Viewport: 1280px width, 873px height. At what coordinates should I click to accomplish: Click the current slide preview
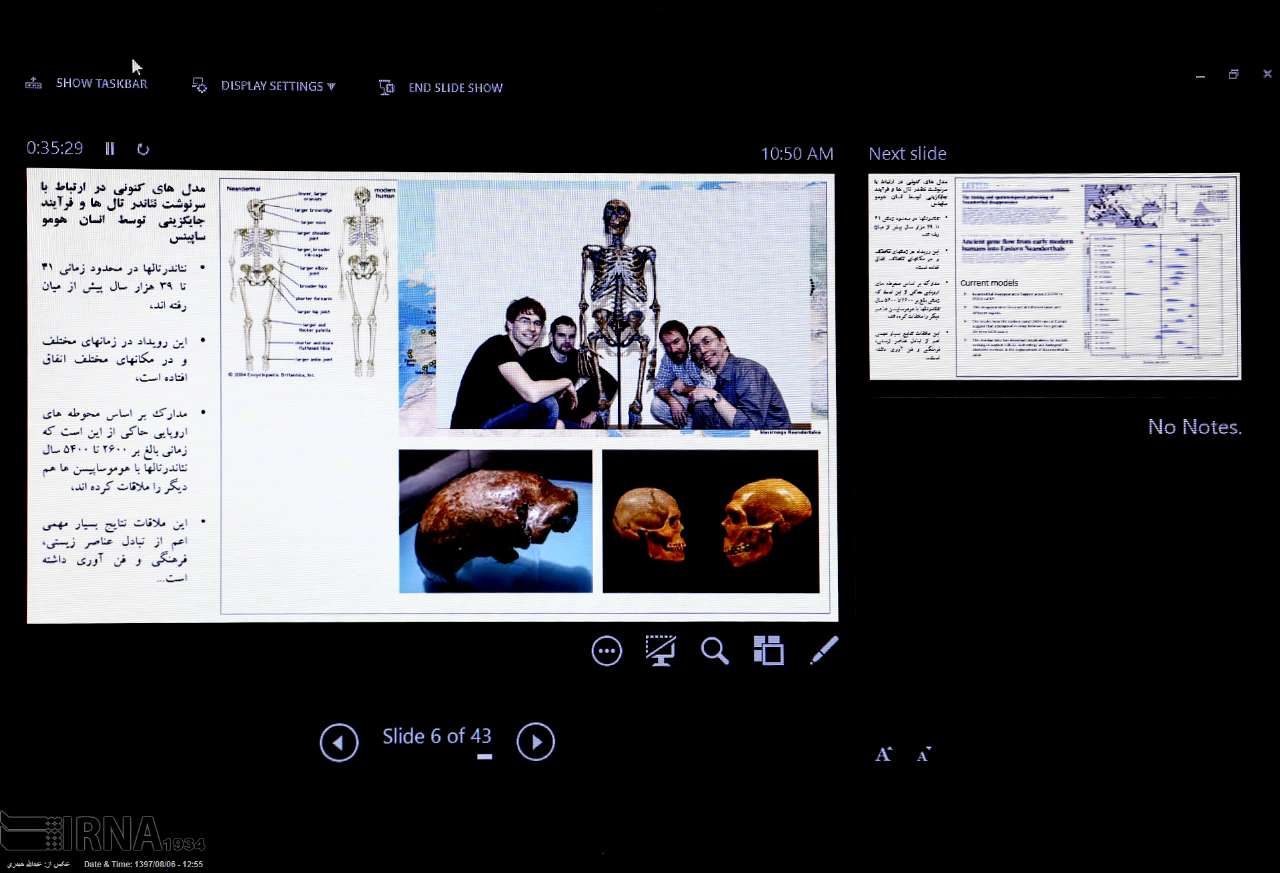tap(432, 397)
